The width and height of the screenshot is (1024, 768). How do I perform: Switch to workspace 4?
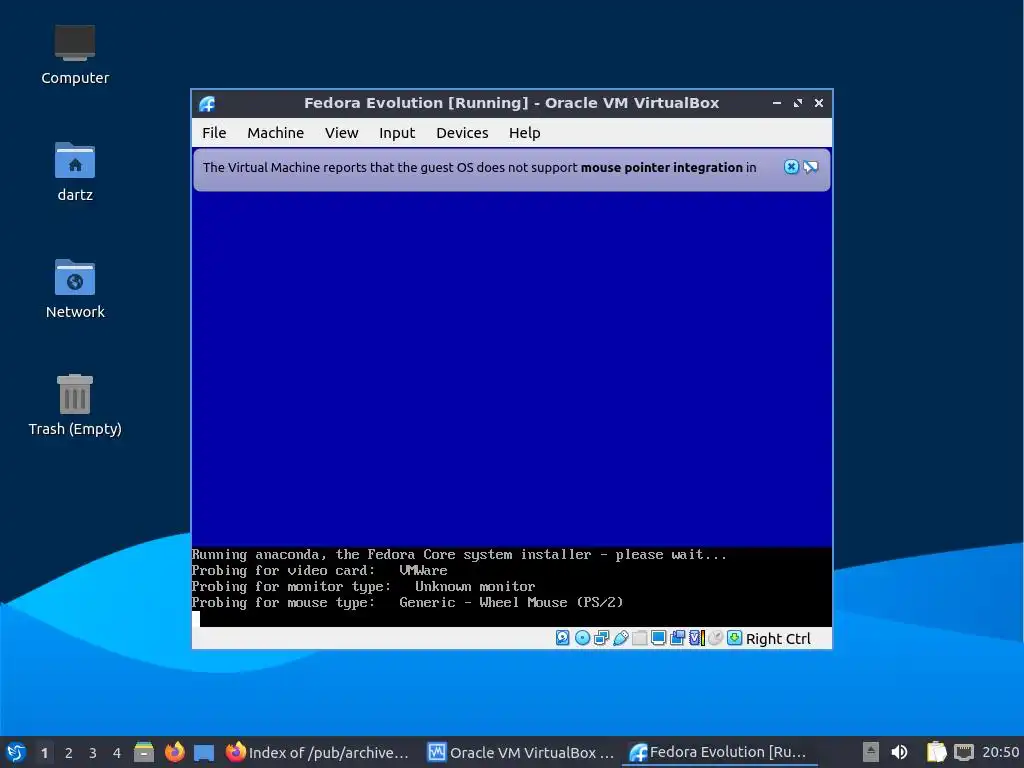click(117, 752)
